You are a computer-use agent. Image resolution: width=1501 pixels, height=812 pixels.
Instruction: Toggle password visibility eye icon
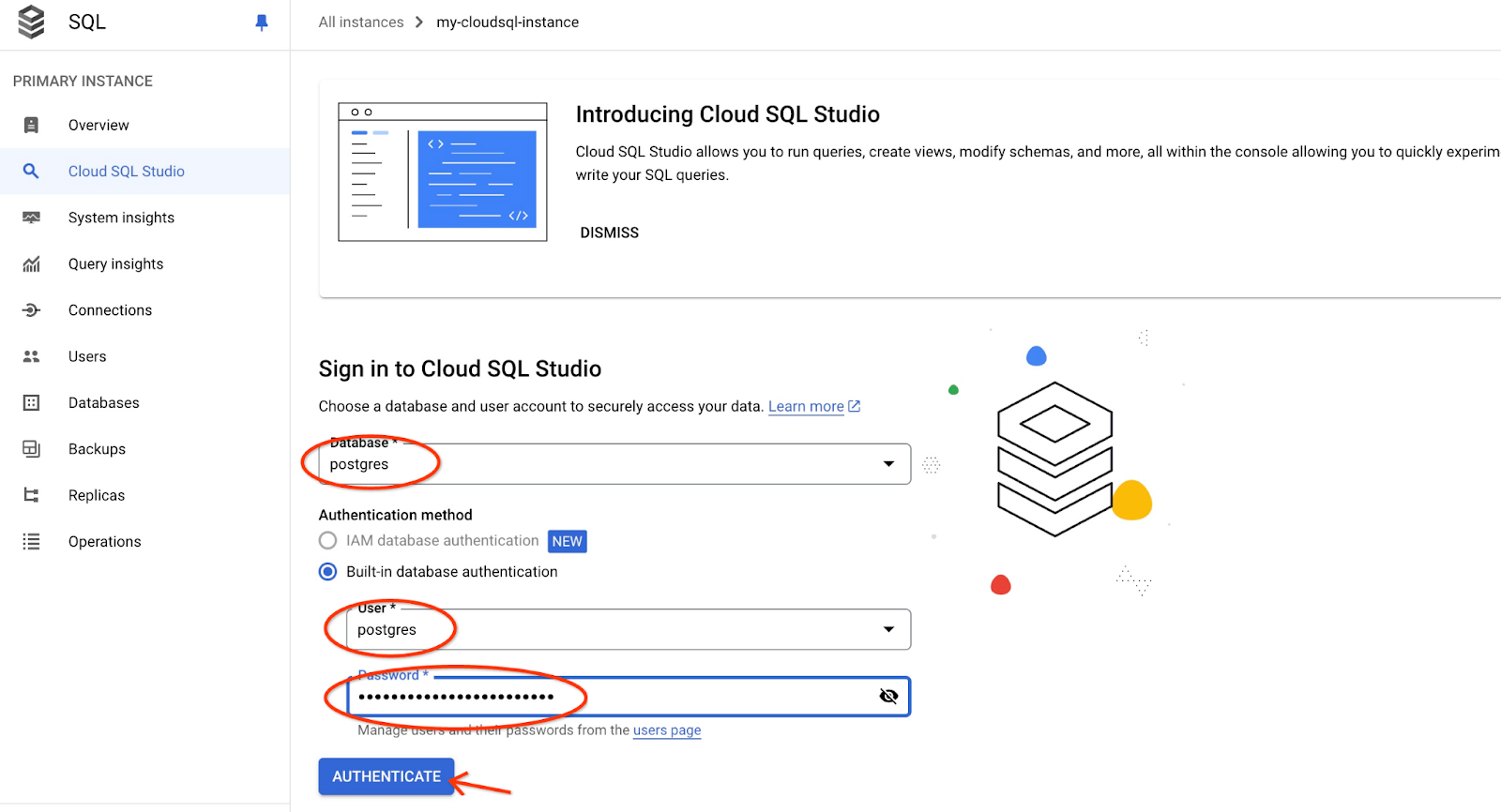(888, 696)
